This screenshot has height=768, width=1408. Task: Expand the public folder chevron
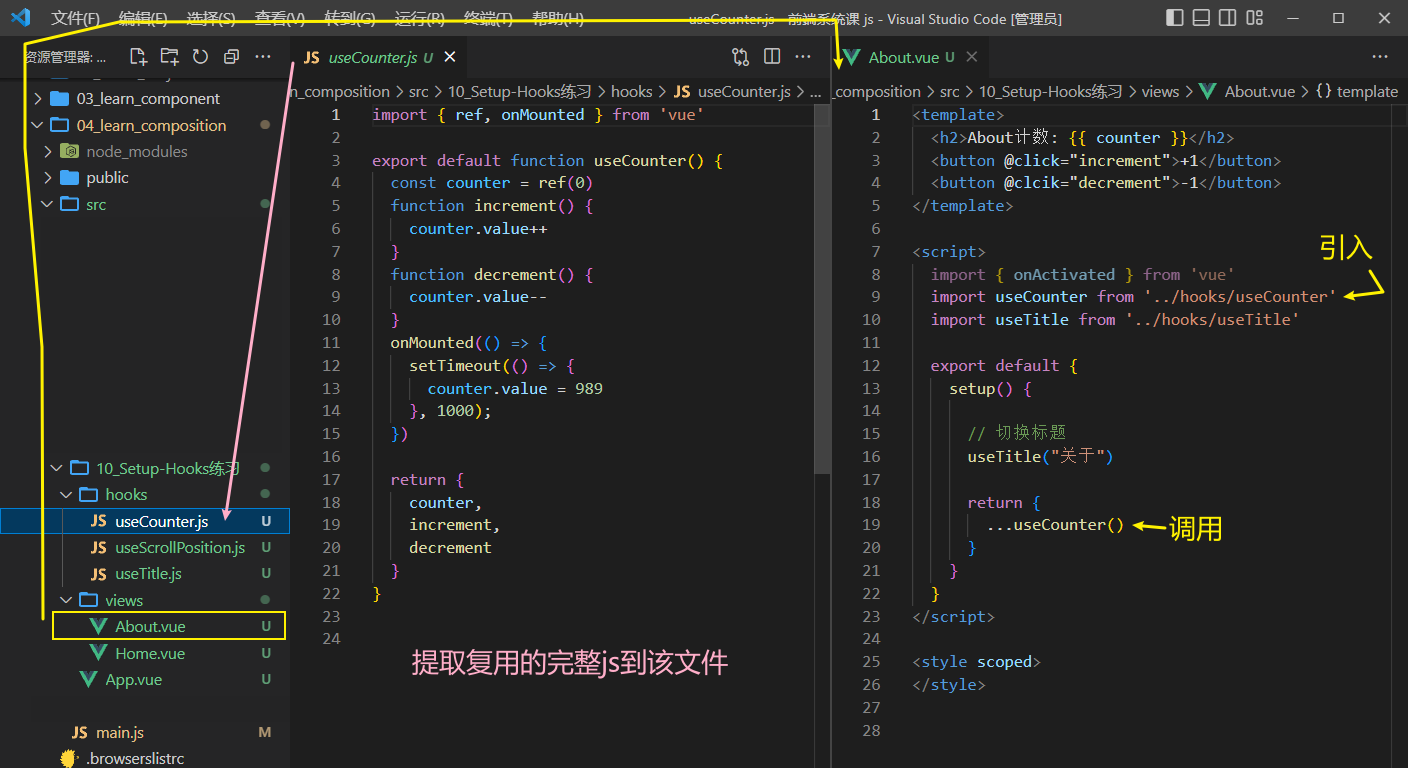tap(47, 178)
